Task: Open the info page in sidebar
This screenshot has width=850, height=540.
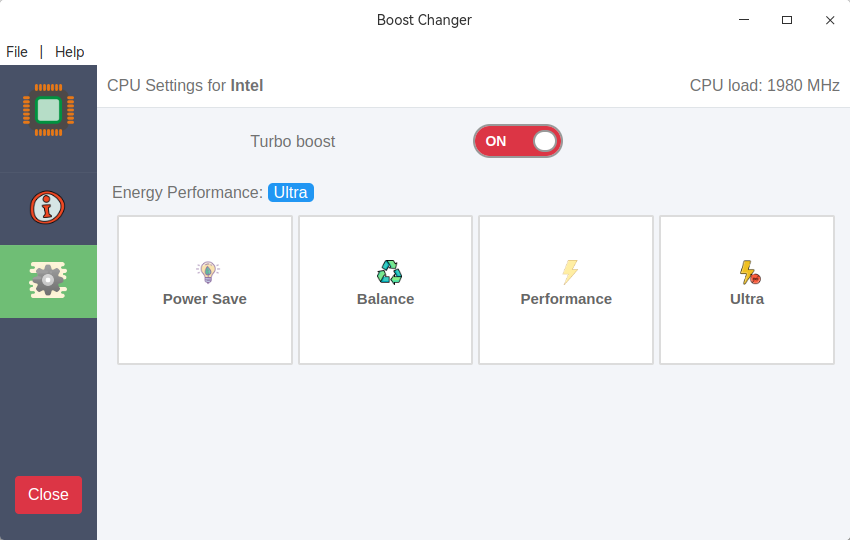Action: (x=47, y=208)
